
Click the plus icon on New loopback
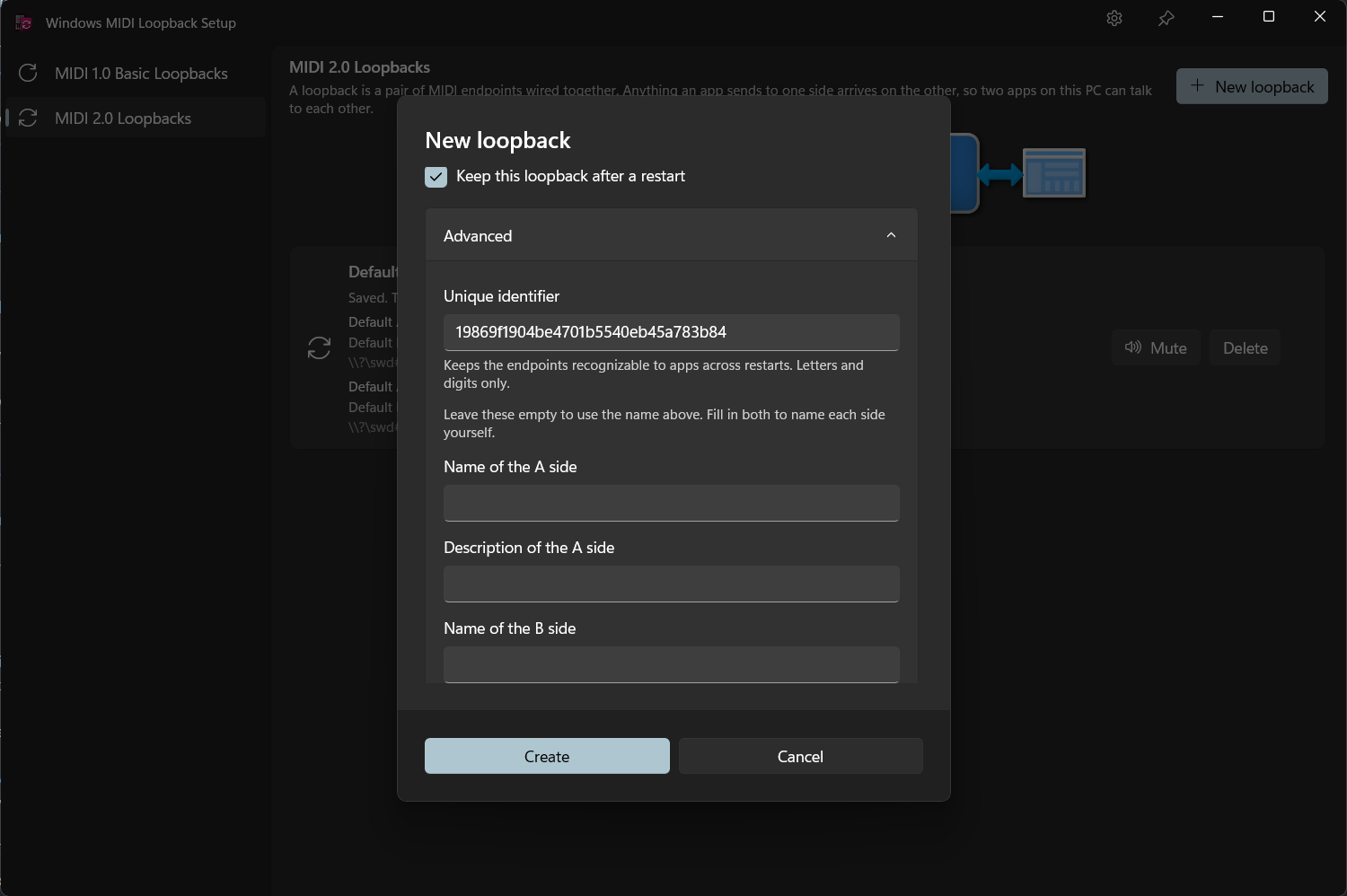coord(1197,86)
